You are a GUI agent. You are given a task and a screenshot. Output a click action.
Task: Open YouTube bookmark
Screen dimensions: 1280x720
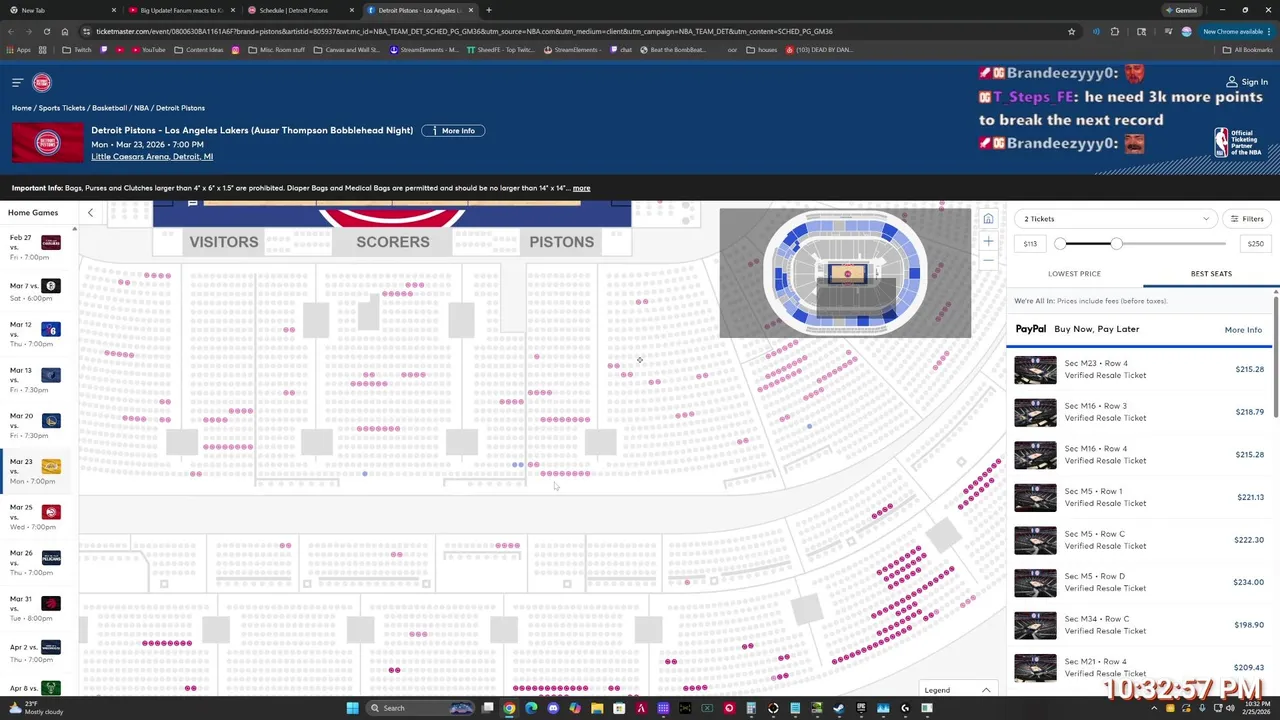click(148, 49)
